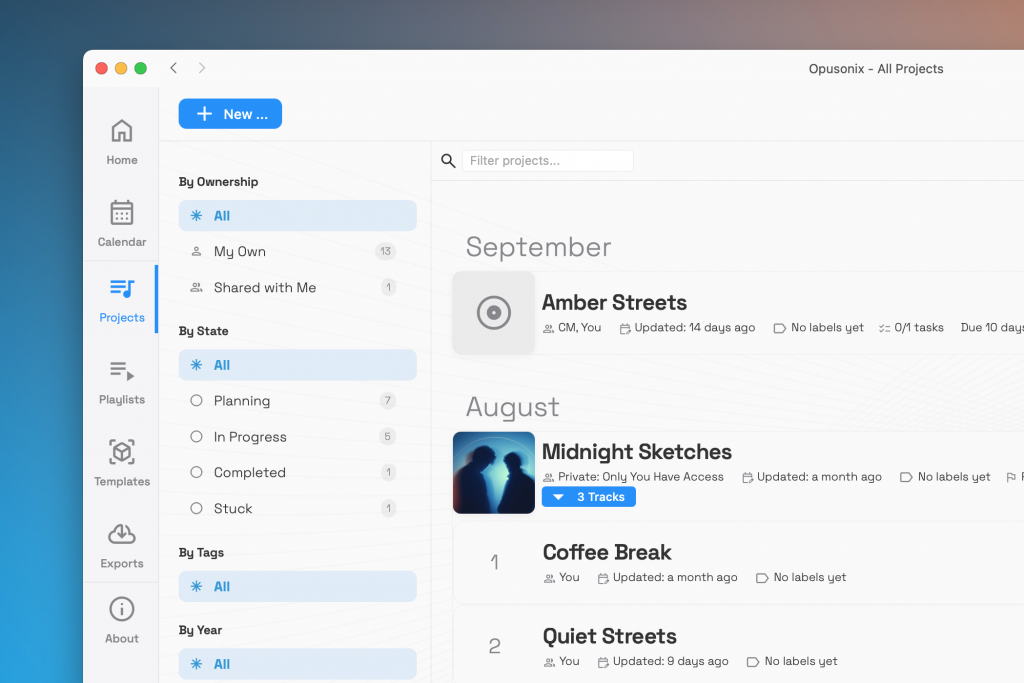Screen dimensions: 1024x683
Task: Open the Exports cloud icon
Action: 121,535
